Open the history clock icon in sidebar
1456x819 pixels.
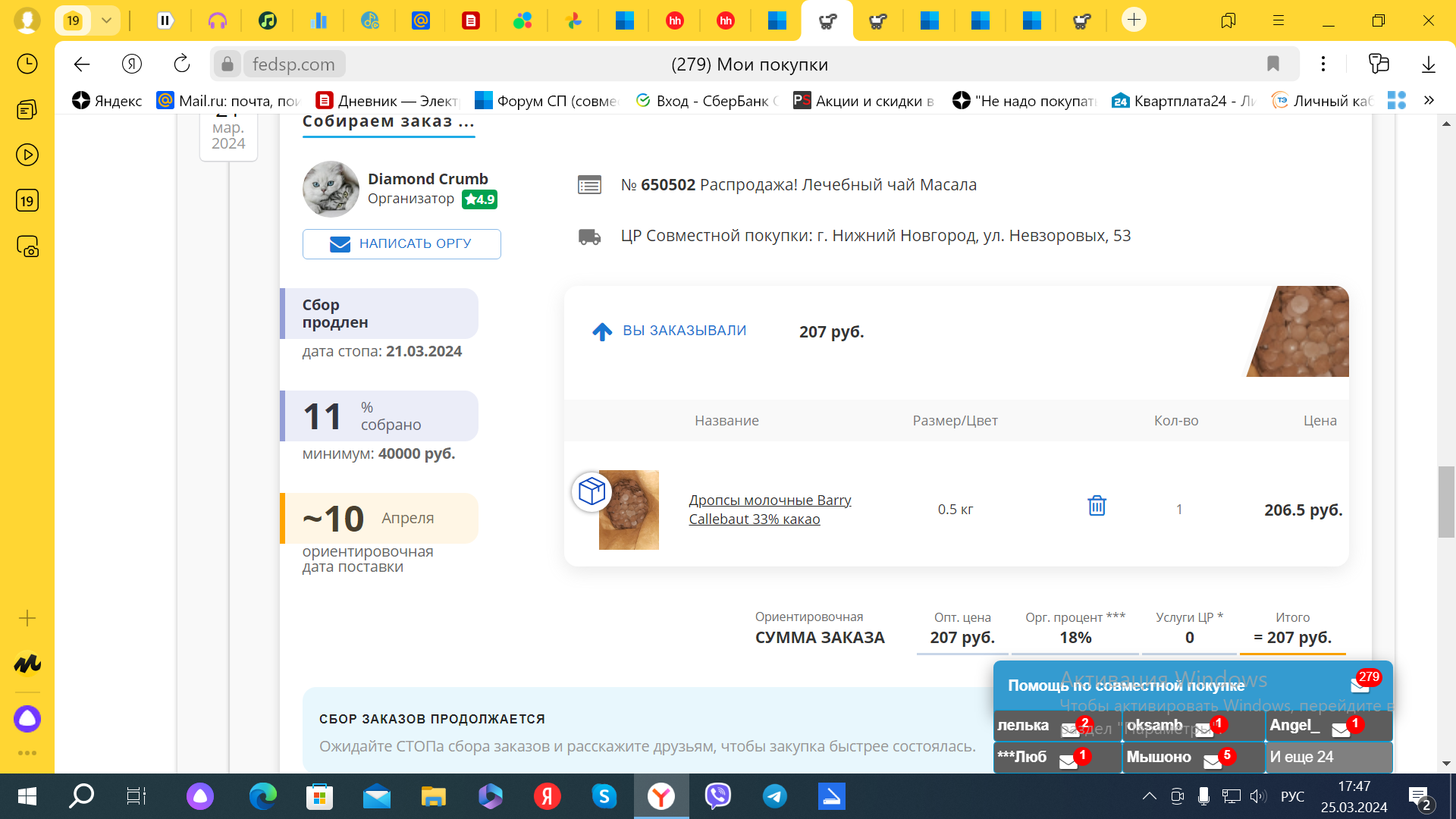(27, 64)
